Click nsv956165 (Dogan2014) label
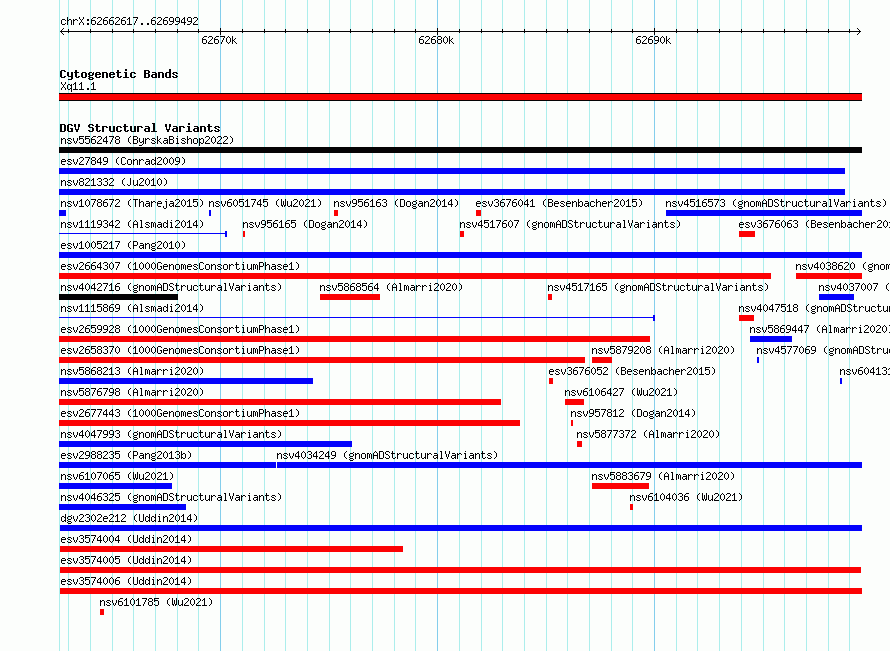This screenshot has height=651, width=890. coord(305,224)
